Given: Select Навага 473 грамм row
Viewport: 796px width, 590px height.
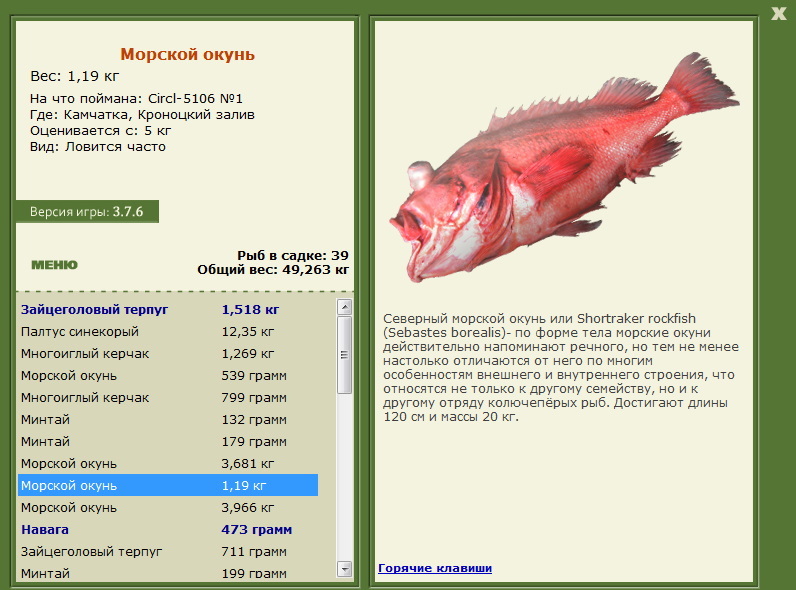Looking at the screenshot, I should 168,530.
